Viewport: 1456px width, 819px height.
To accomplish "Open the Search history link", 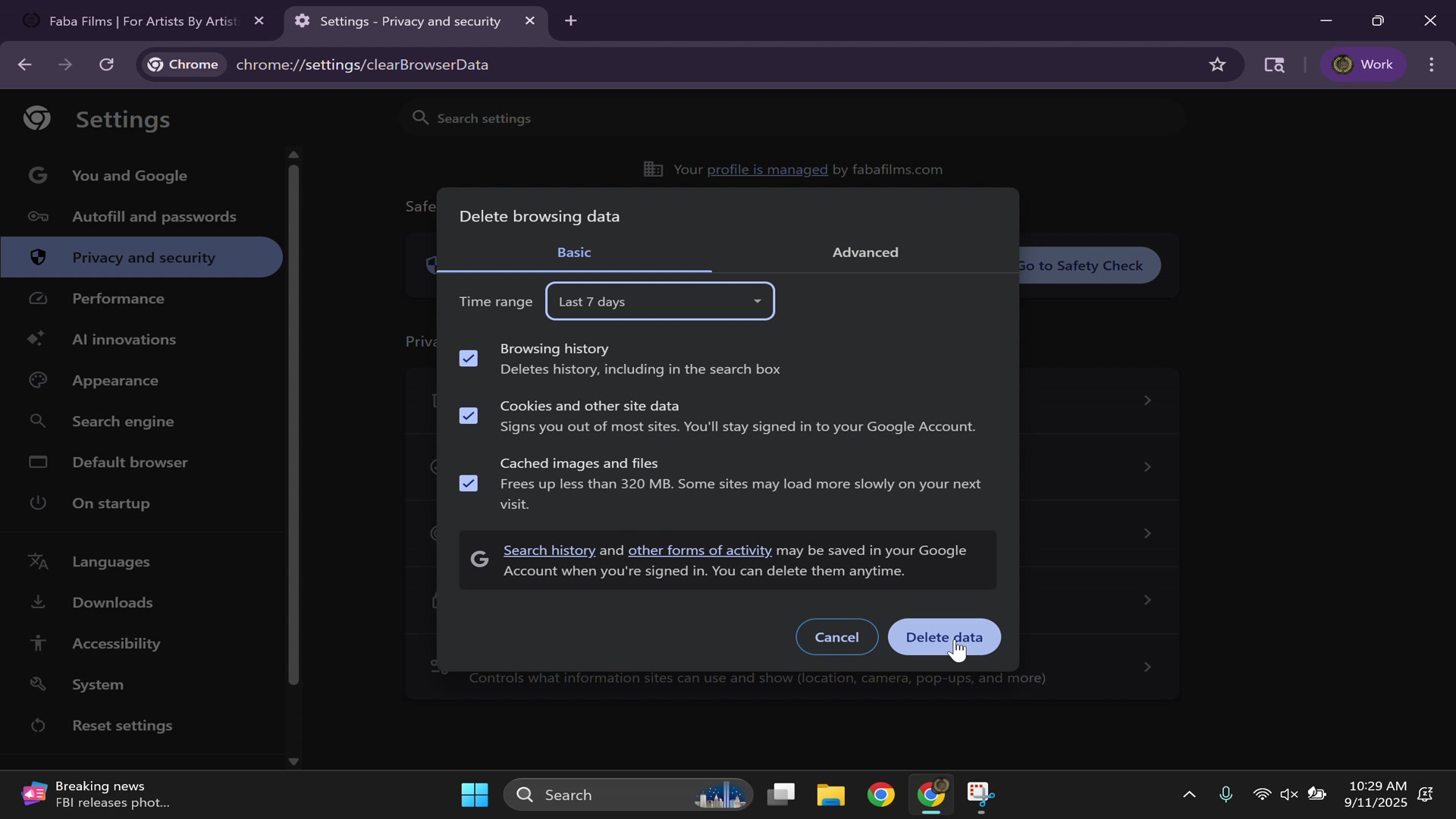I will point(549,551).
